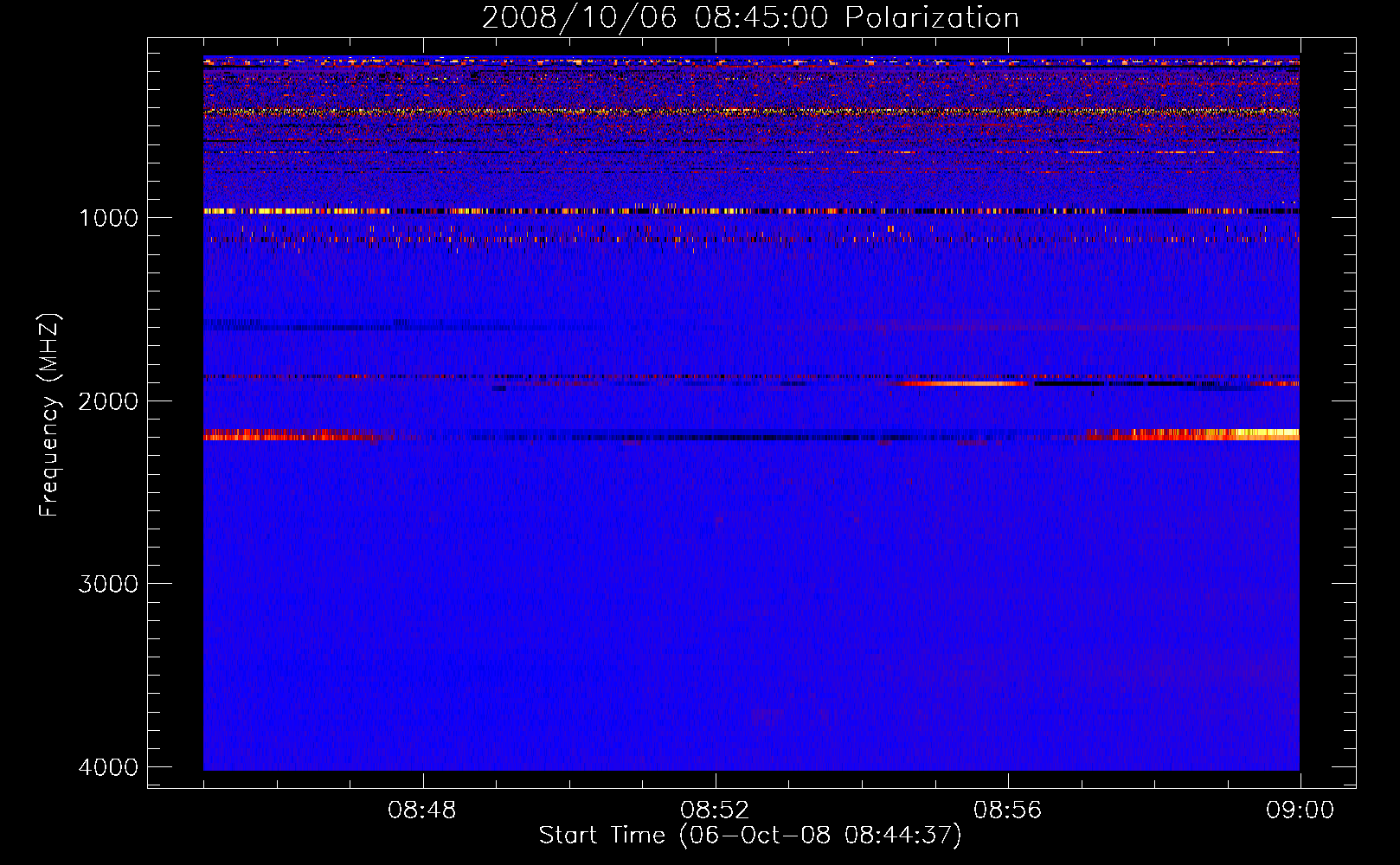Image resolution: width=1400 pixels, height=865 pixels.
Task: Click the plot title '2008/10/06 08:45:00 Polarization'
Action: [x=750, y=17]
